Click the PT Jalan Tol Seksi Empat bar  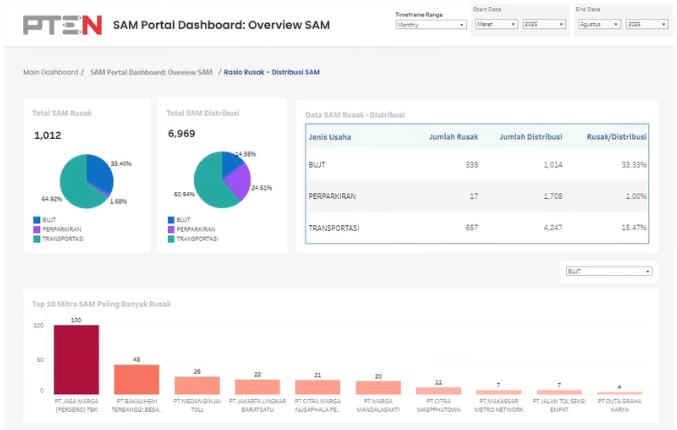point(559,392)
